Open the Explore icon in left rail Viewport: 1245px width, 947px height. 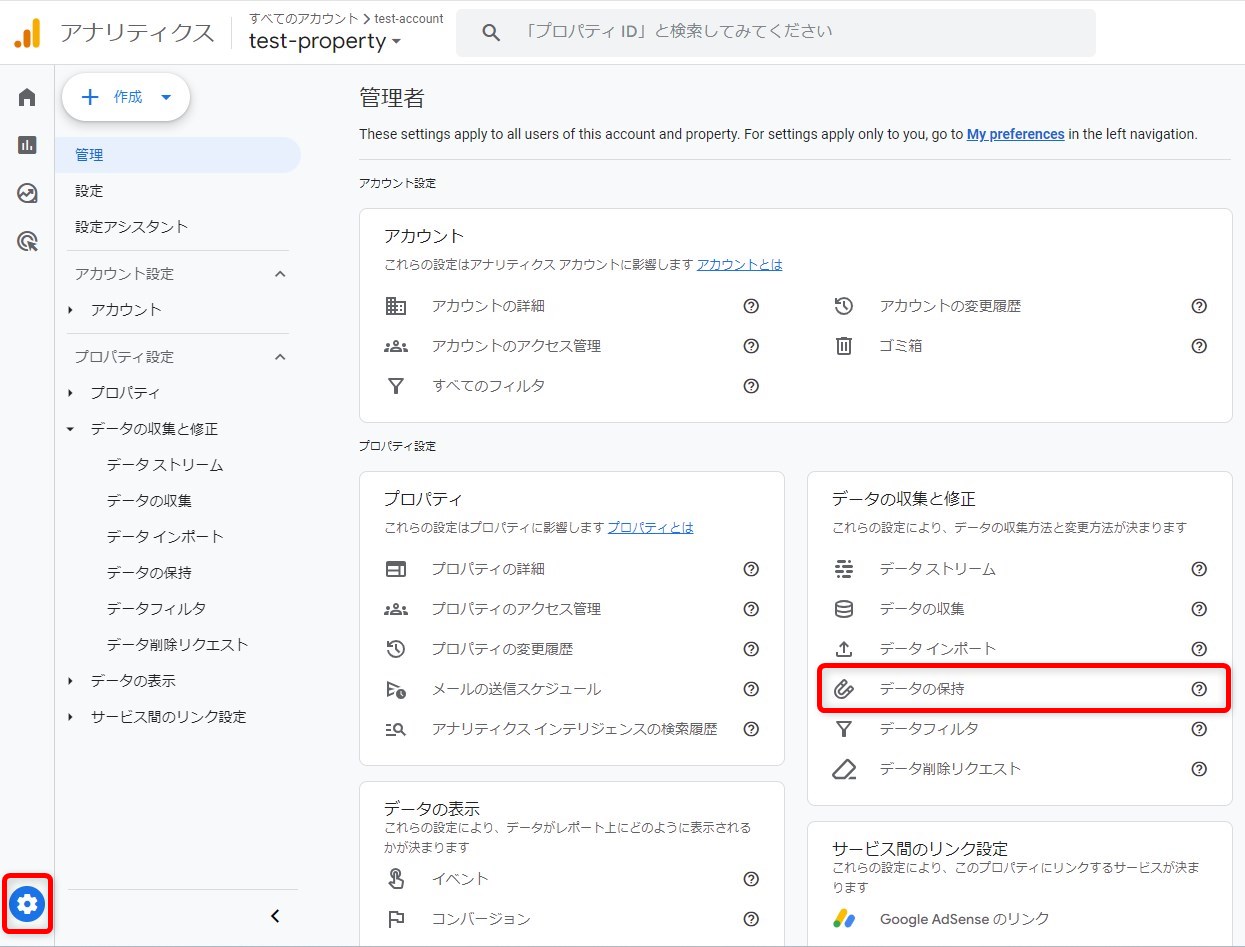tap(27, 193)
